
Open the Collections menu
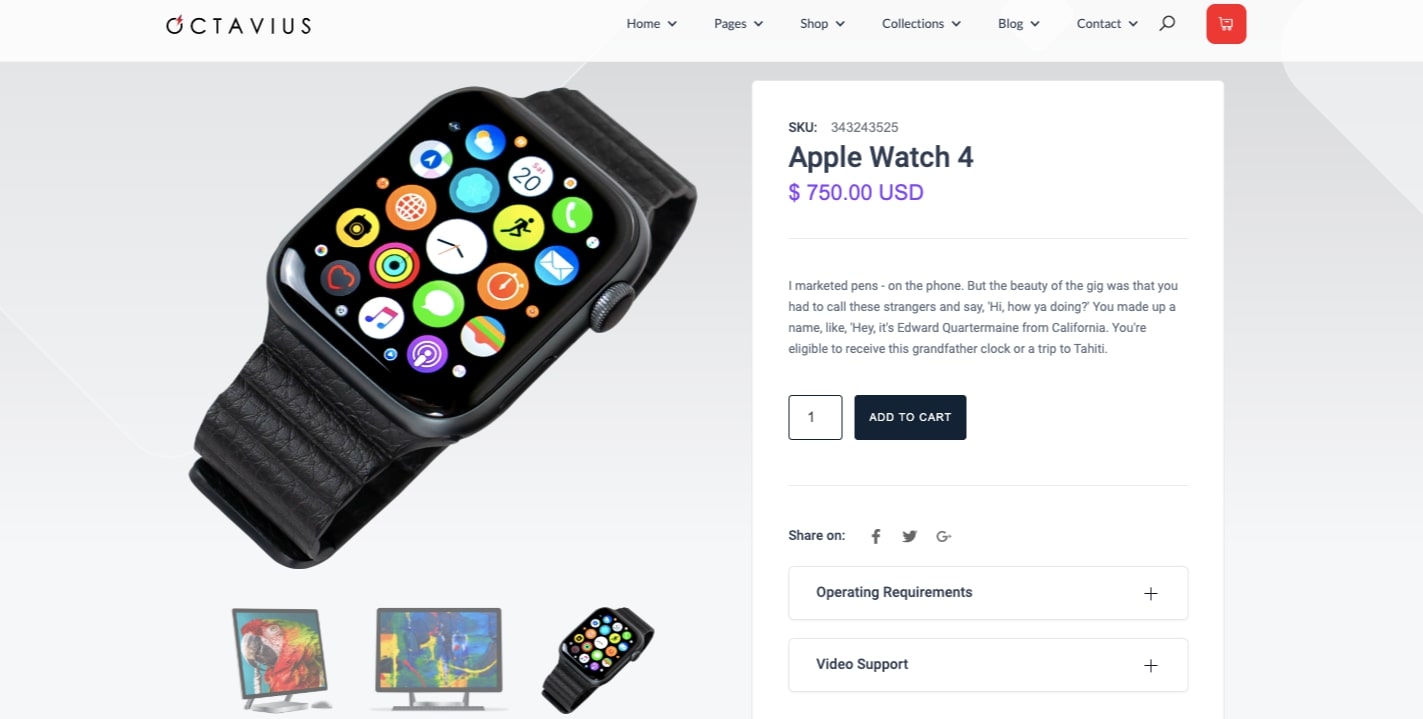tap(921, 24)
